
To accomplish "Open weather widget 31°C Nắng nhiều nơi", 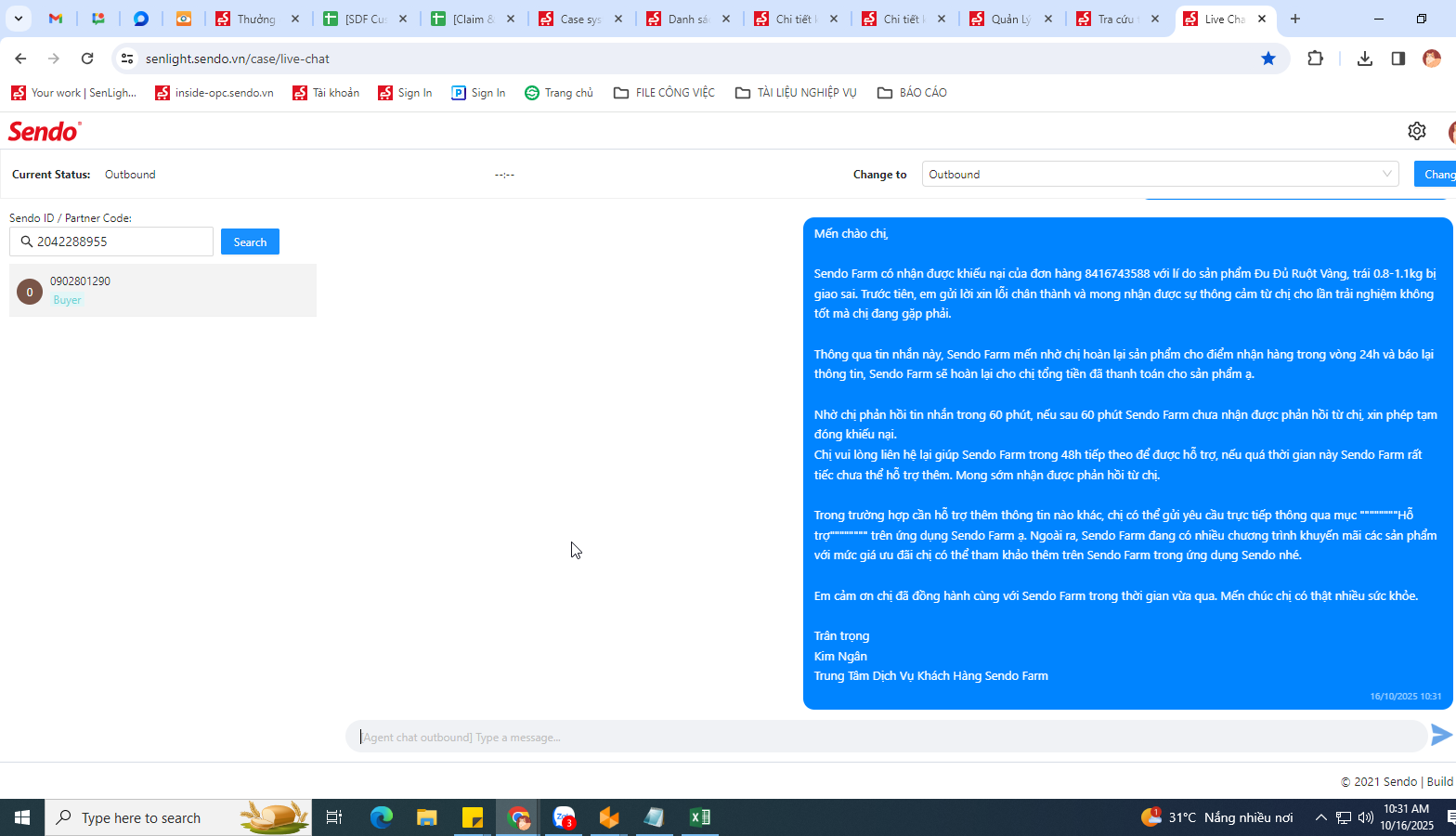I will [x=1216, y=817].
